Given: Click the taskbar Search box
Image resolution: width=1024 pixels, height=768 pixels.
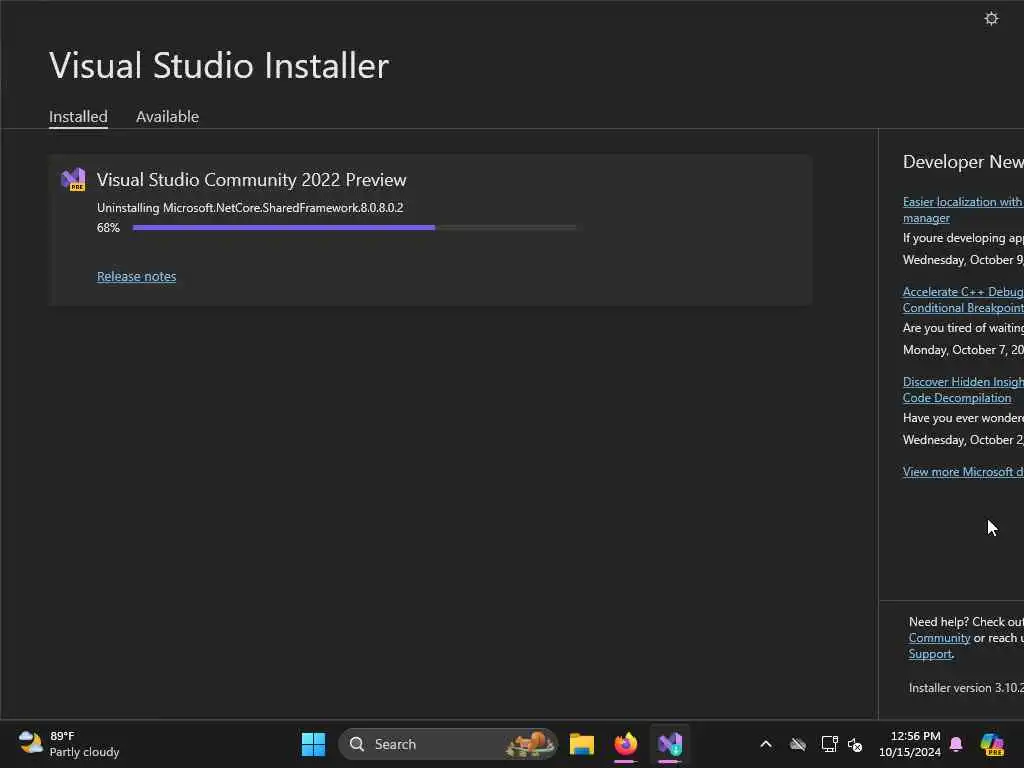Looking at the screenshot, I should click(x=448, y=744).
